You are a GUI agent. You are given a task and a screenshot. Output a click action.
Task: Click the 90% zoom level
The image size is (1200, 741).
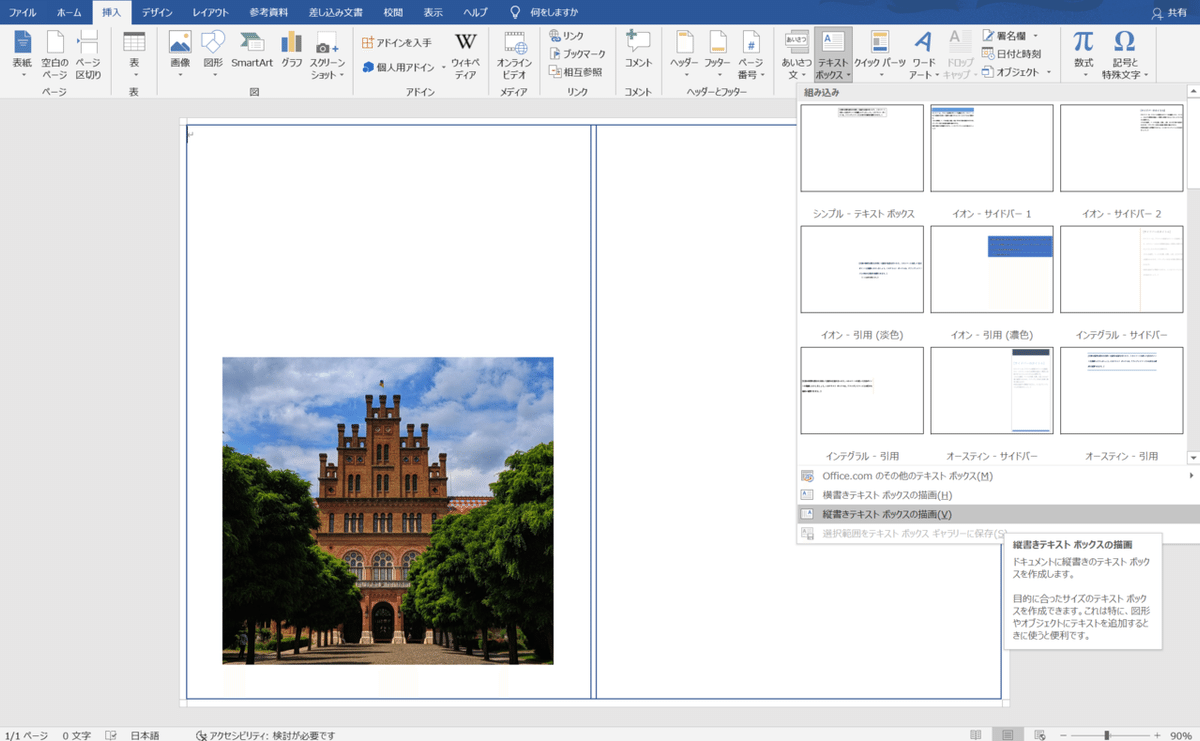pyautogui.click(x=1180, y=735)
